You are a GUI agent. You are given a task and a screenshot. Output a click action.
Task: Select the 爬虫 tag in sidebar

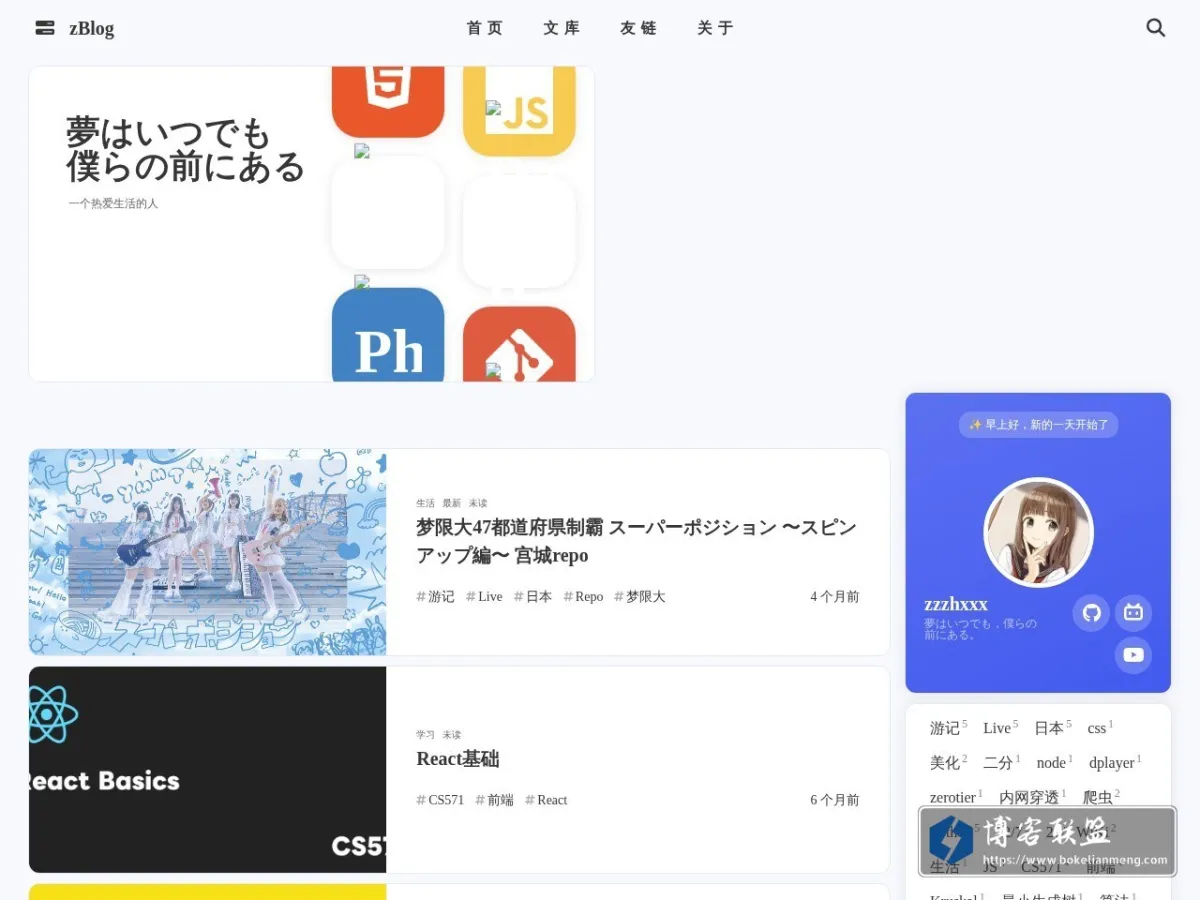[1101, 797]
